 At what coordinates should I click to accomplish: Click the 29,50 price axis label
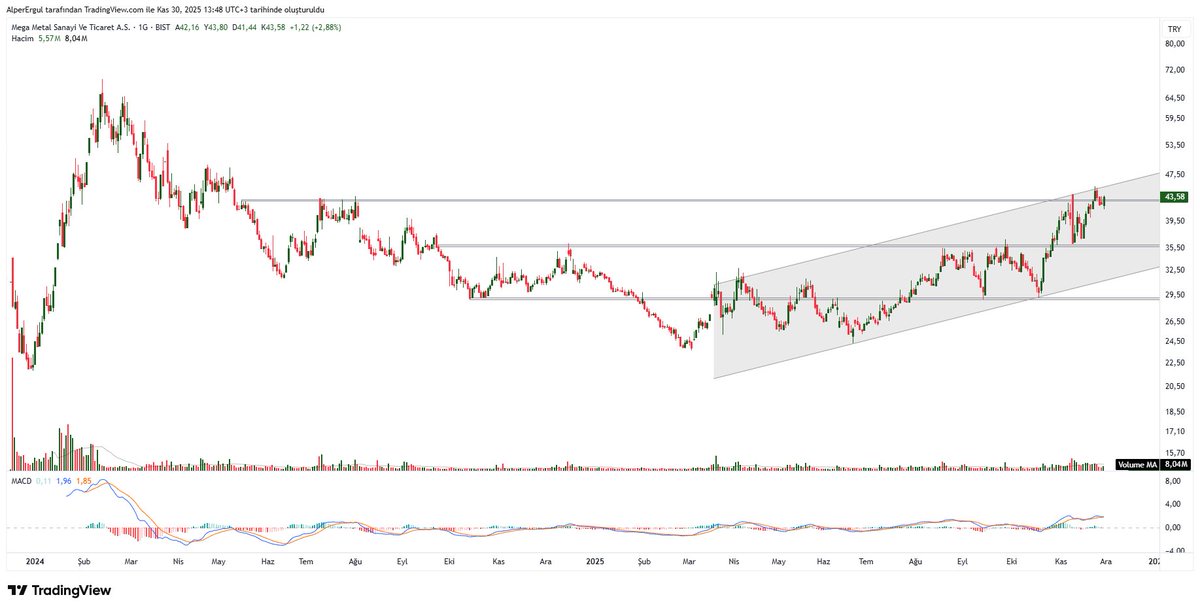[x=1174, y=294]
